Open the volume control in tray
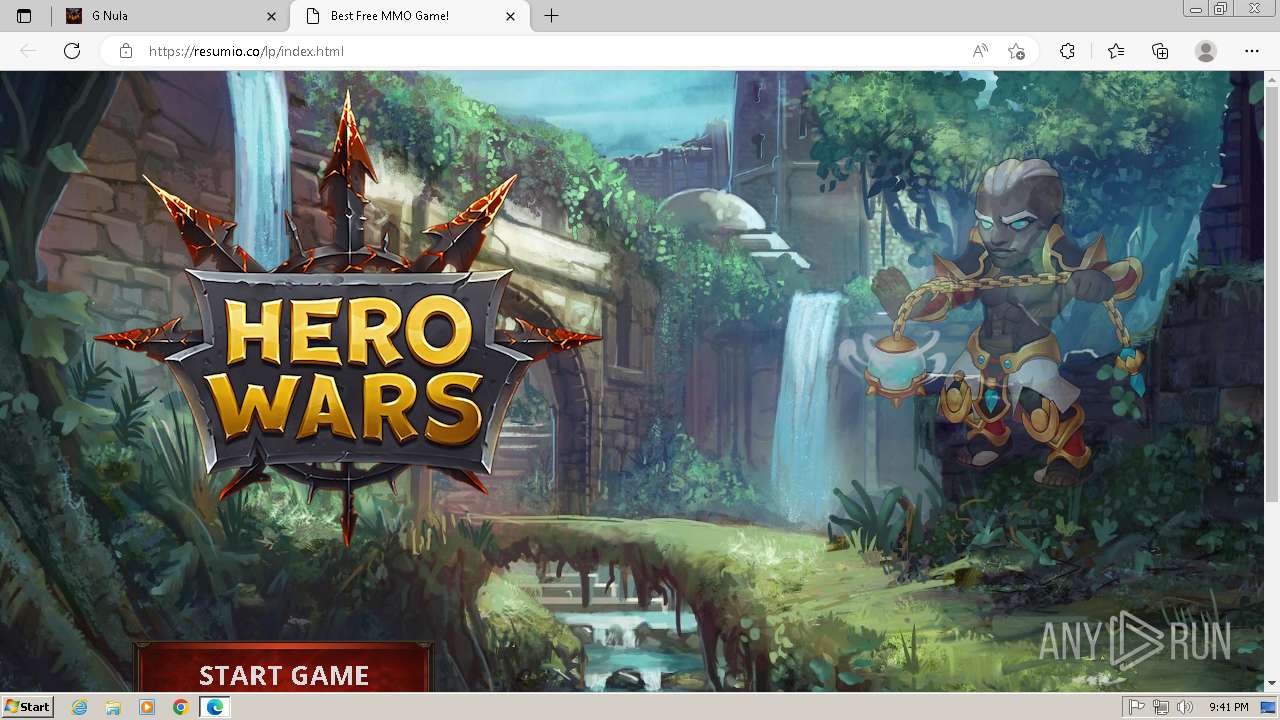Viewport: 1280px width, 720px height. (1185, 707)
